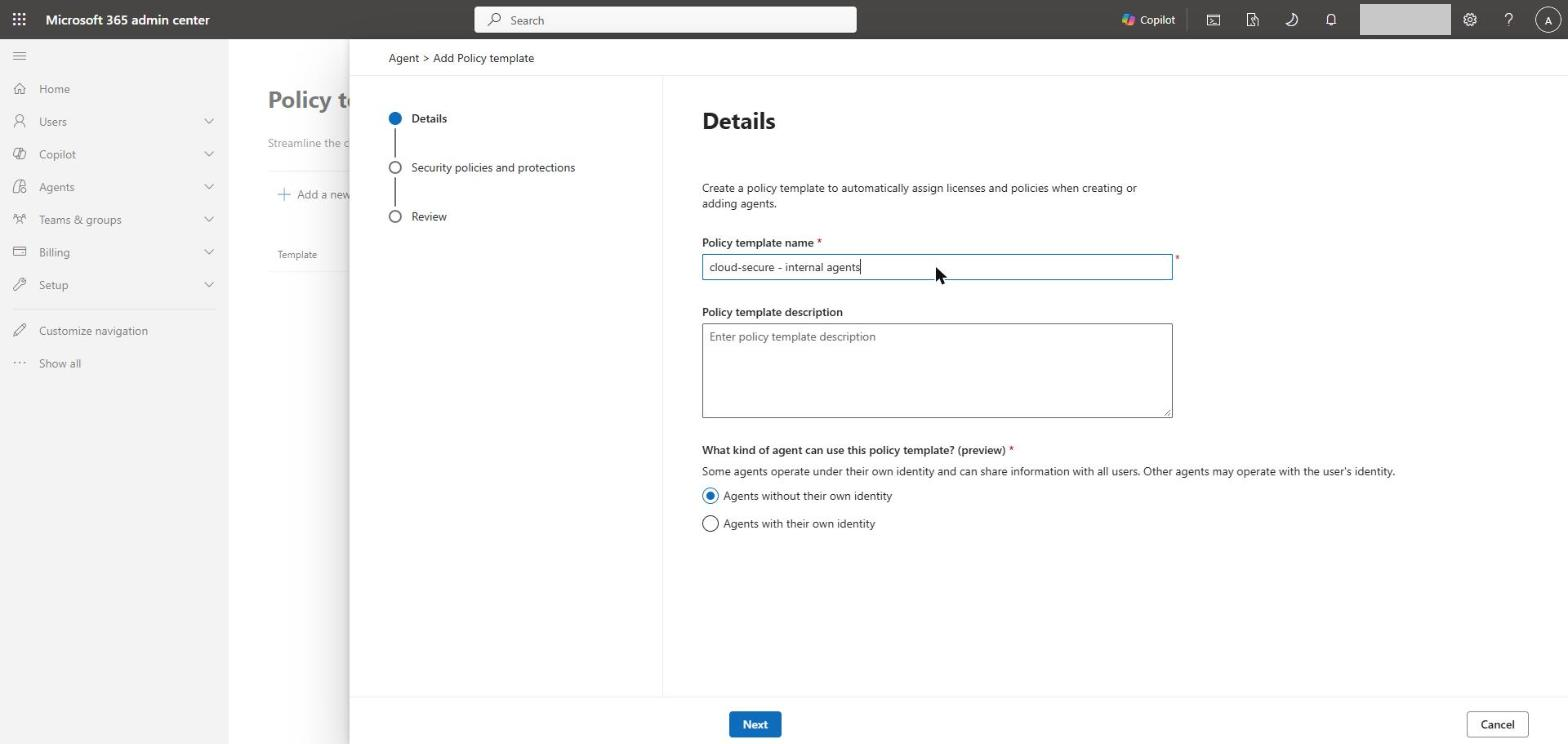Click the Next button
1568x744 pixels.
coord(755,725)
